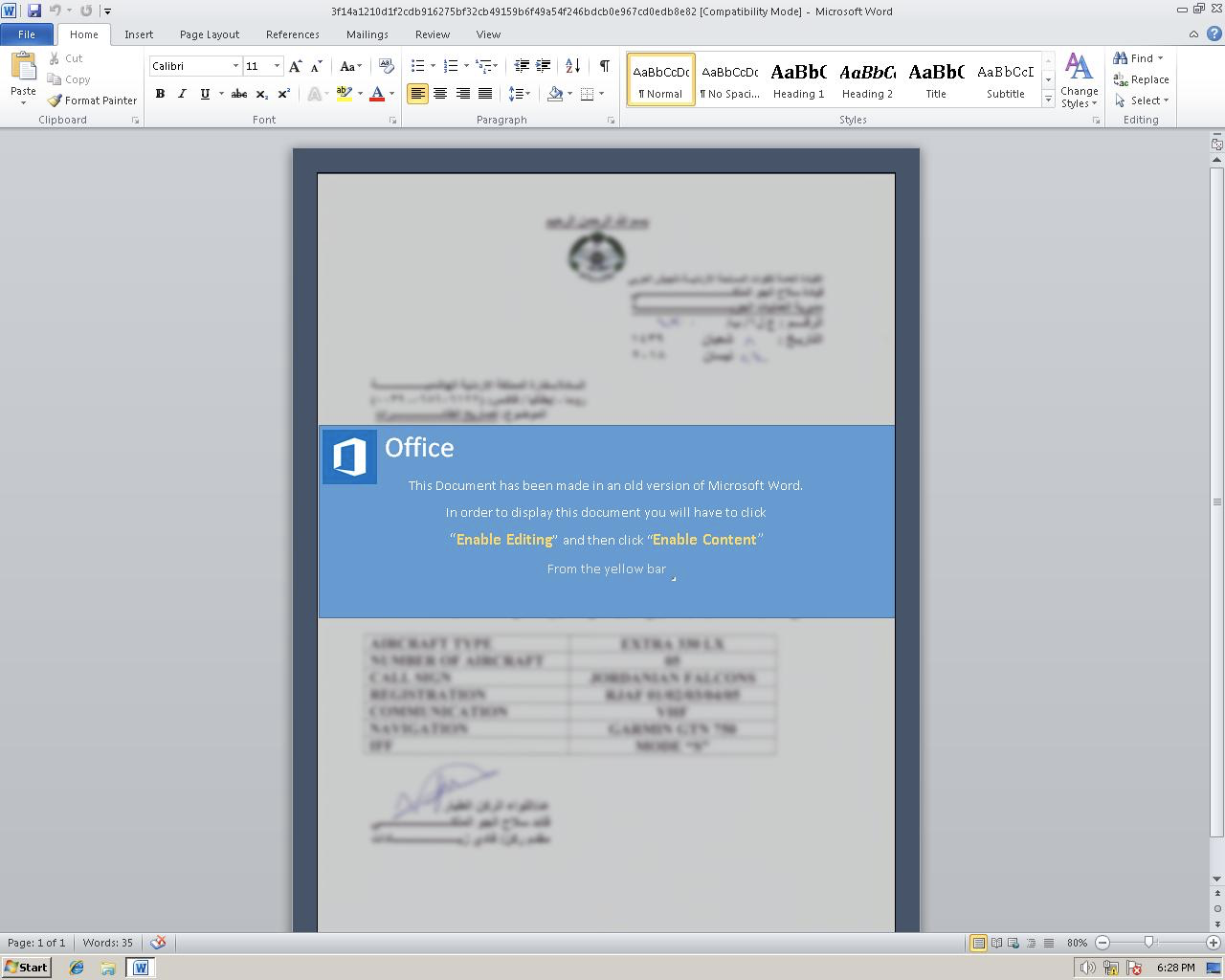Open Text Effects options

315,94
